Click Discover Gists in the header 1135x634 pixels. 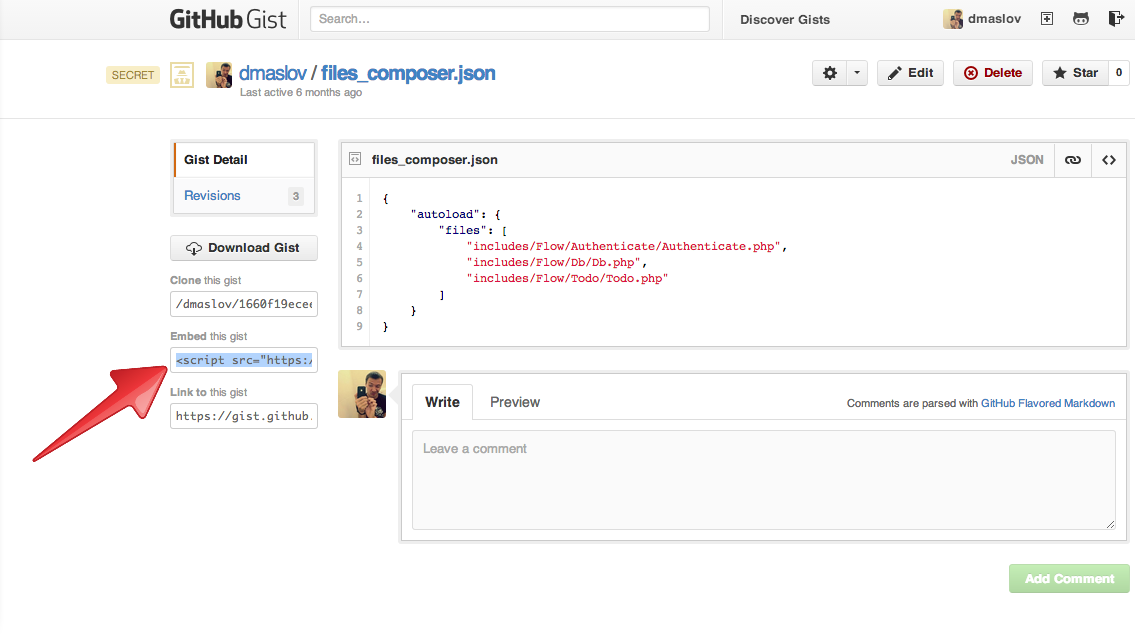point(784,19)
